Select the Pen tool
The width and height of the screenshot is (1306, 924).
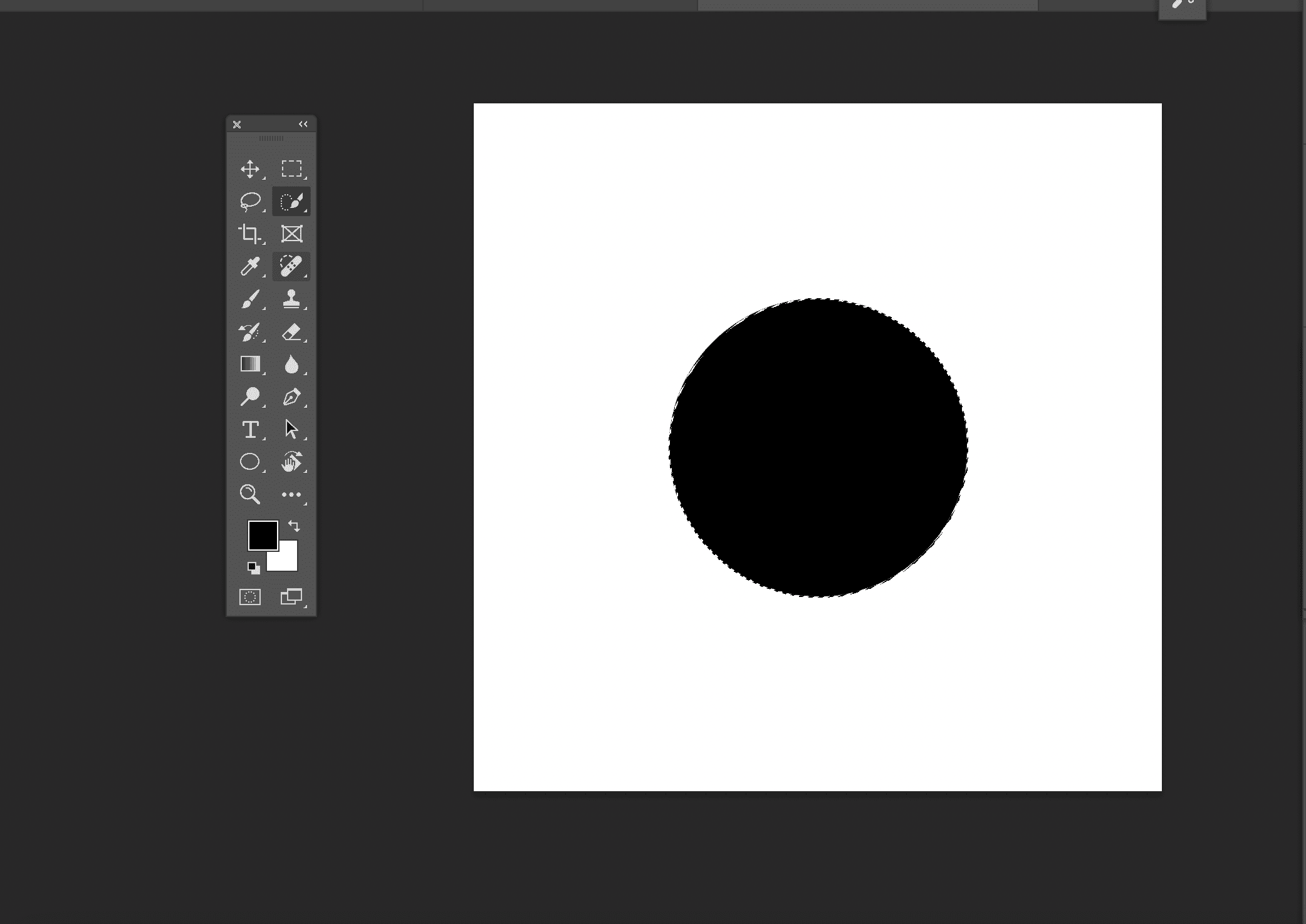[x=291, y=397]
